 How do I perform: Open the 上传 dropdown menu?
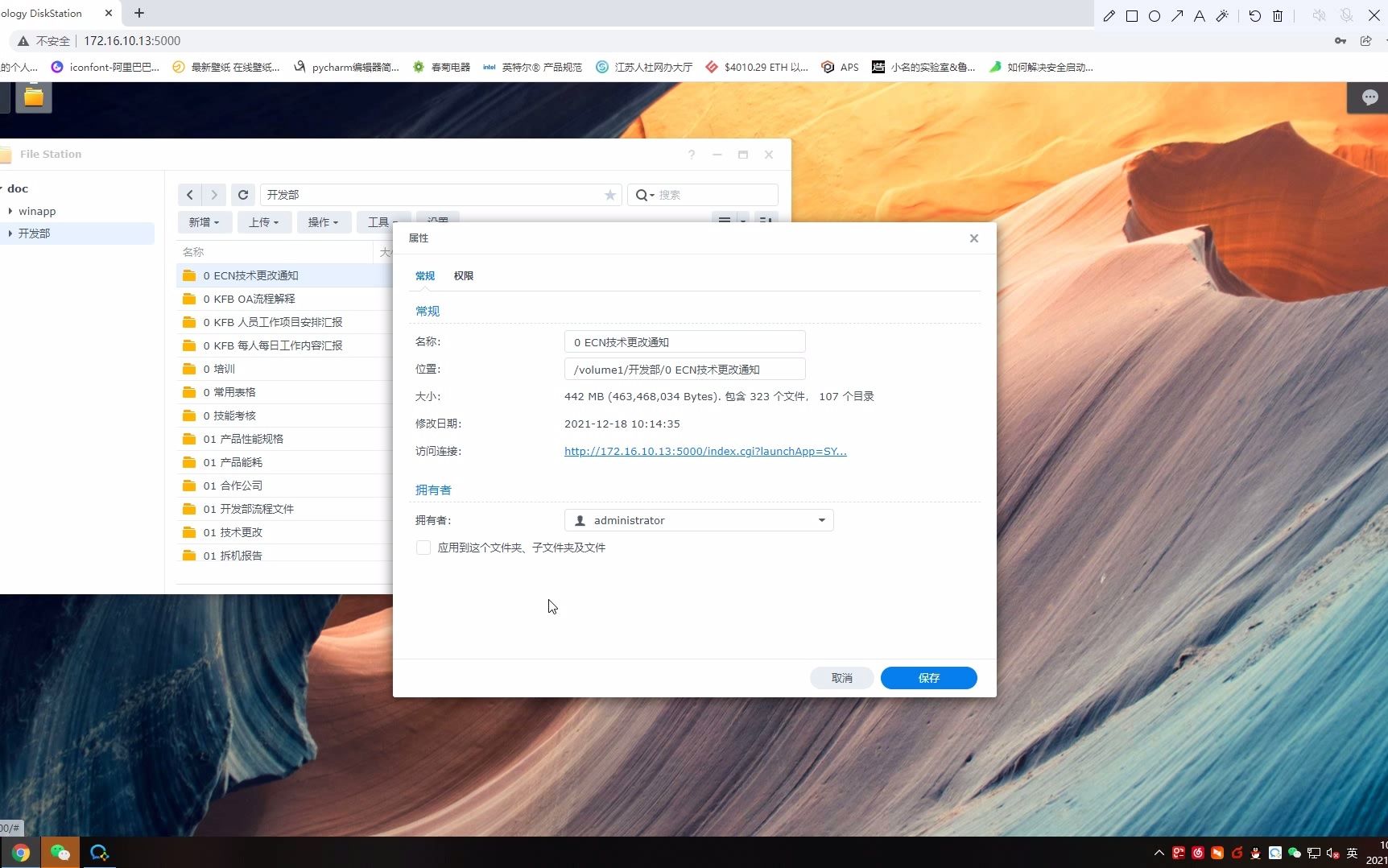coord(263,222)
